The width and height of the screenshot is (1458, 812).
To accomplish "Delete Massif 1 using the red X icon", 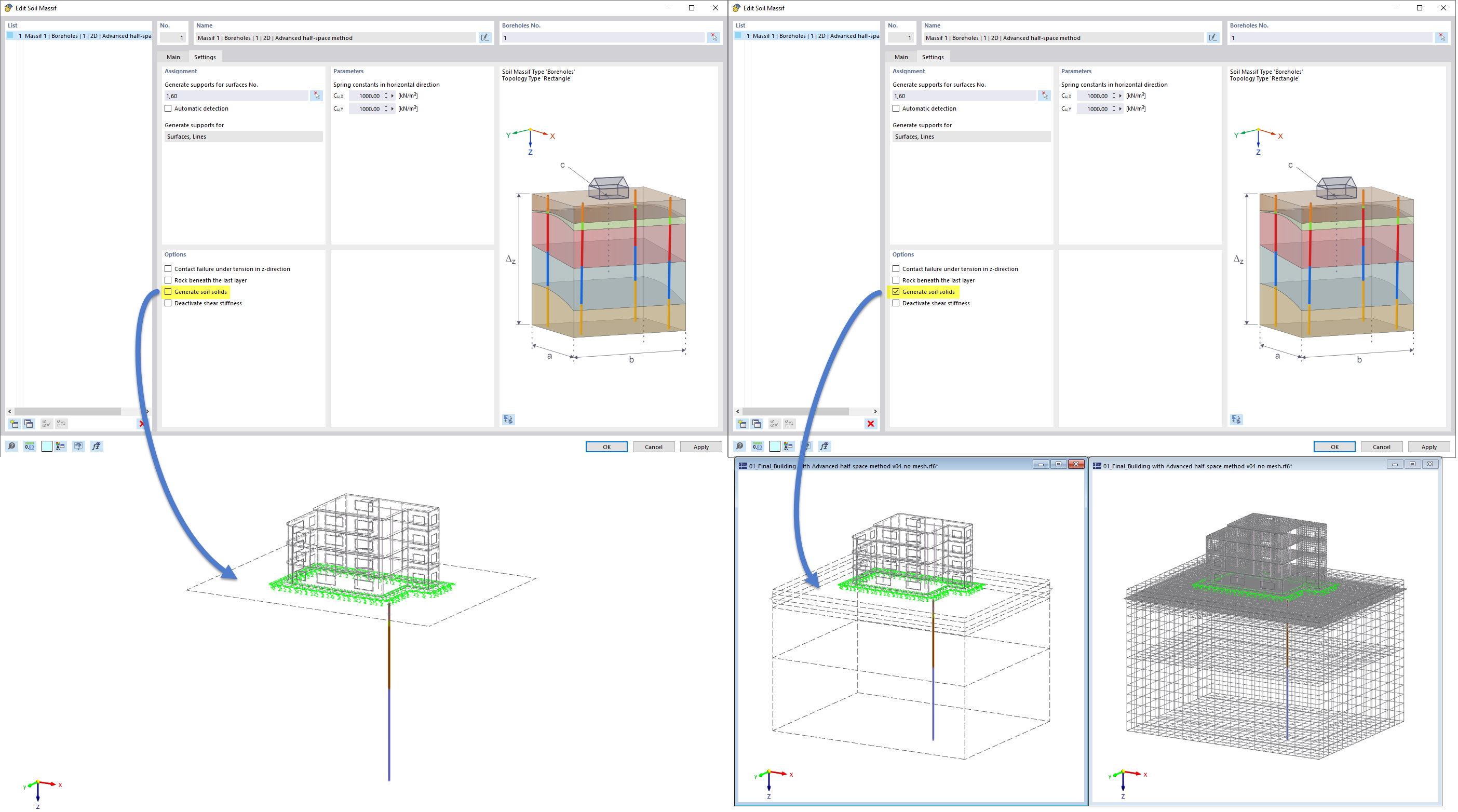I will (141, 424).
